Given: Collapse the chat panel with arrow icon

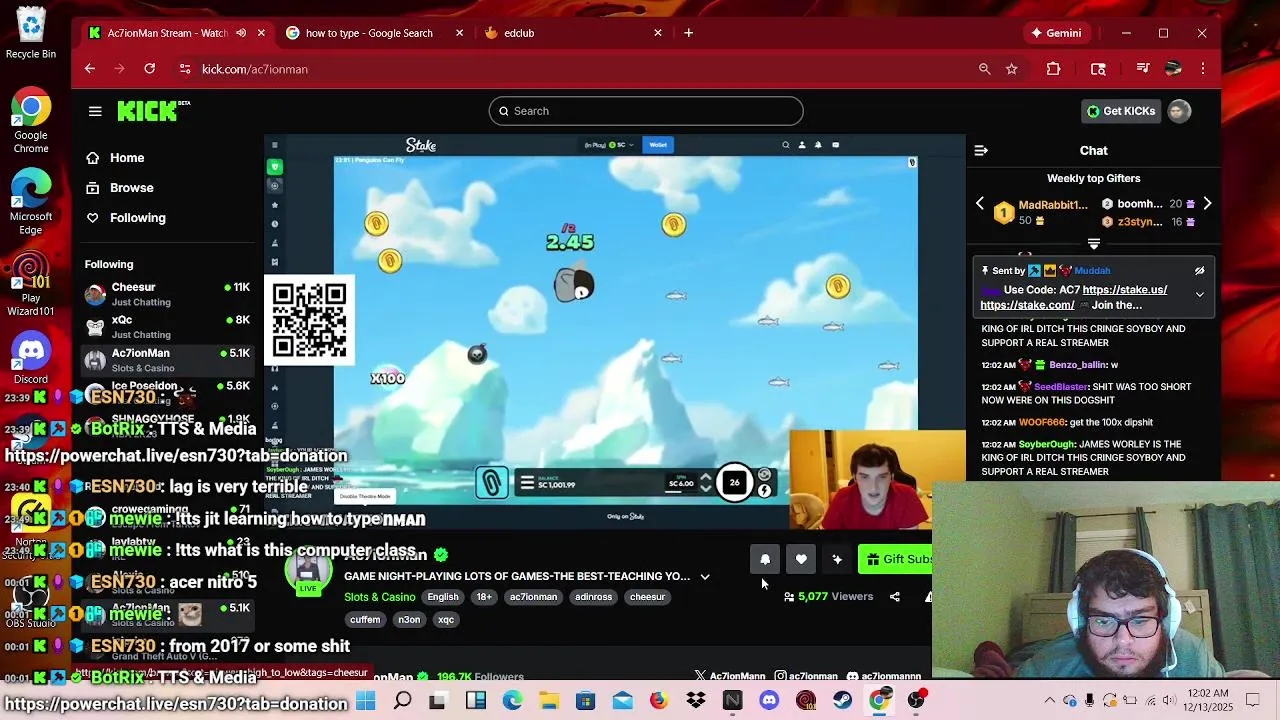Looking at the screenshot, I should 981,151.
